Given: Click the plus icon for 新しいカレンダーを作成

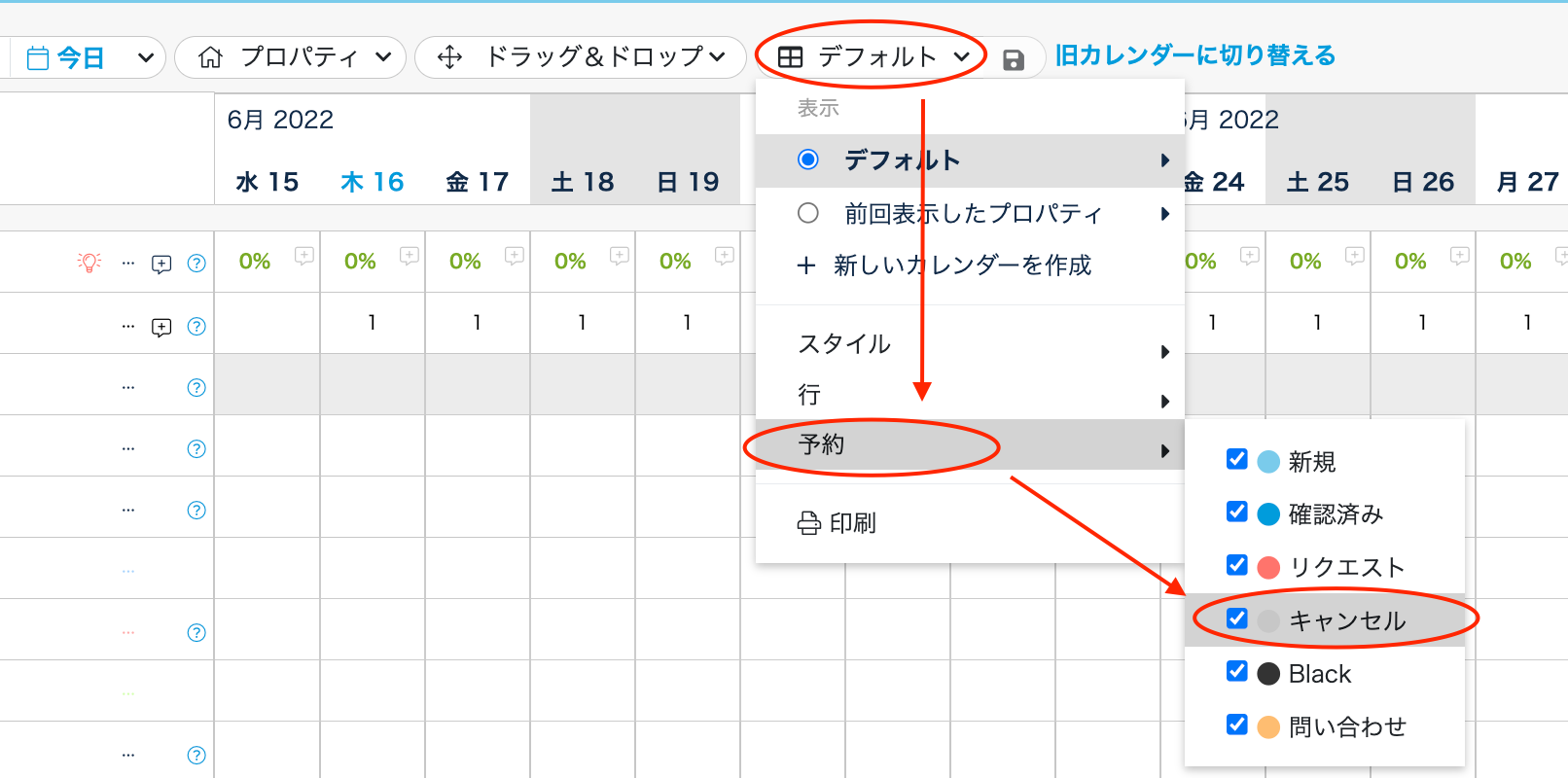Looking at the screenshot, I should [806, 265].
